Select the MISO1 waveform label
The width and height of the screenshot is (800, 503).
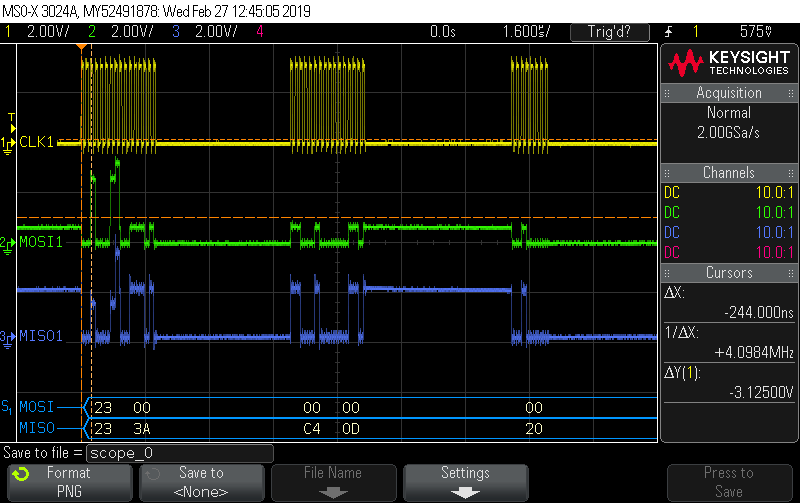[41, 336]
